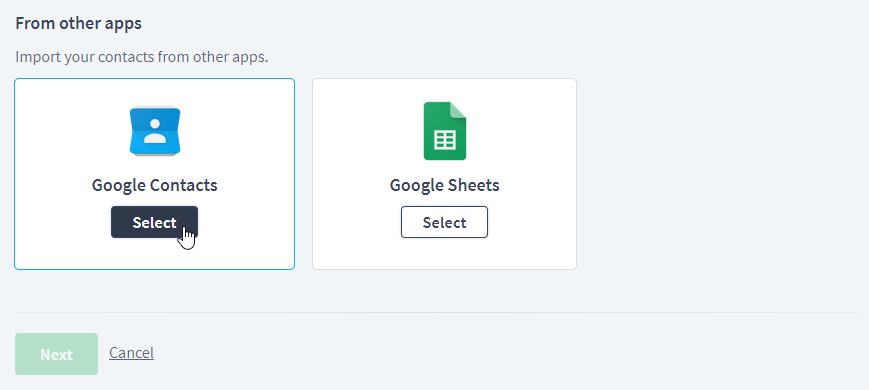Choose Select under Google Sheets

pyautogui.click(x=444, y=222)
